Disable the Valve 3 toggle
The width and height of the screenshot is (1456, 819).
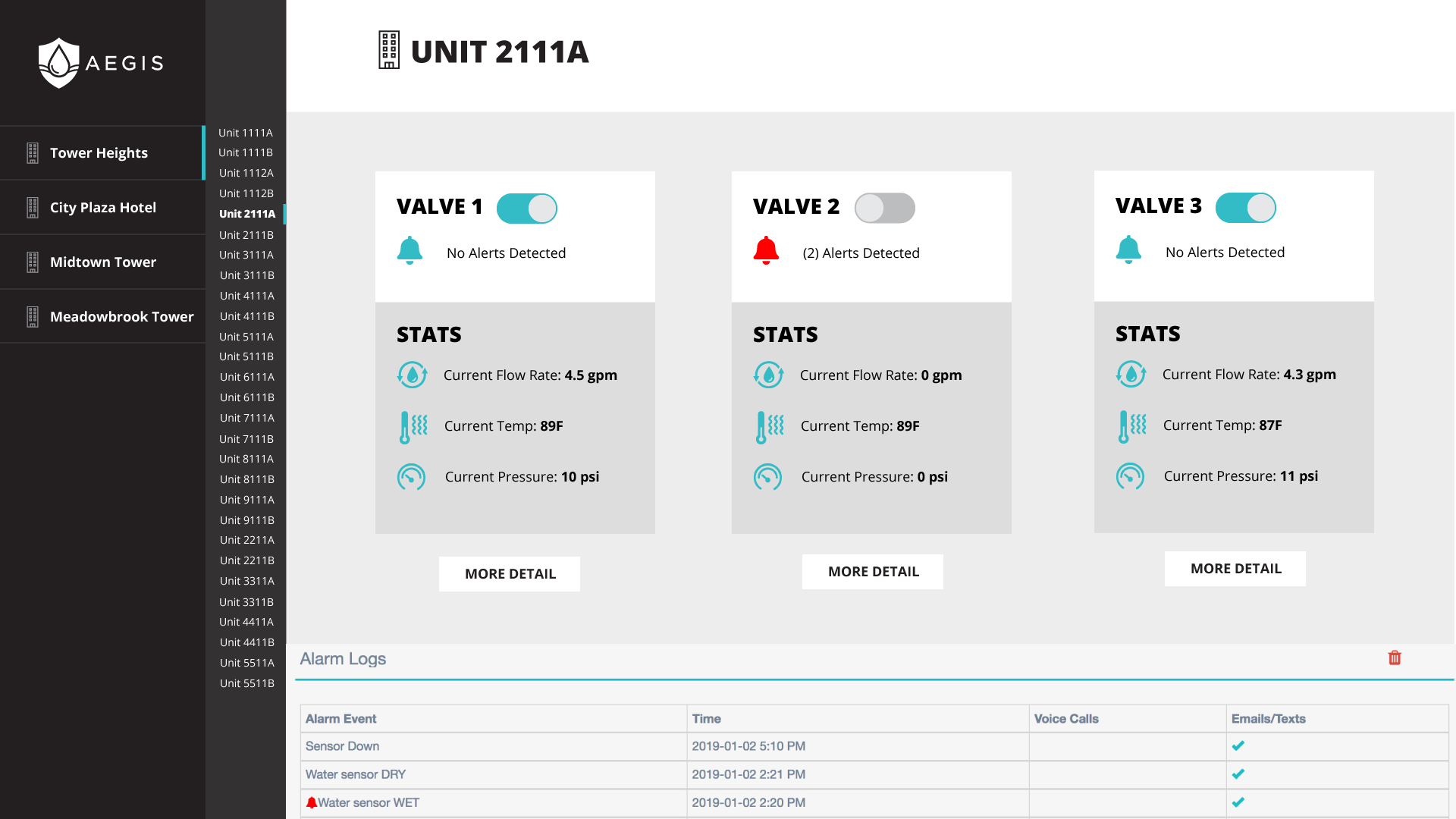[1245, 208]
